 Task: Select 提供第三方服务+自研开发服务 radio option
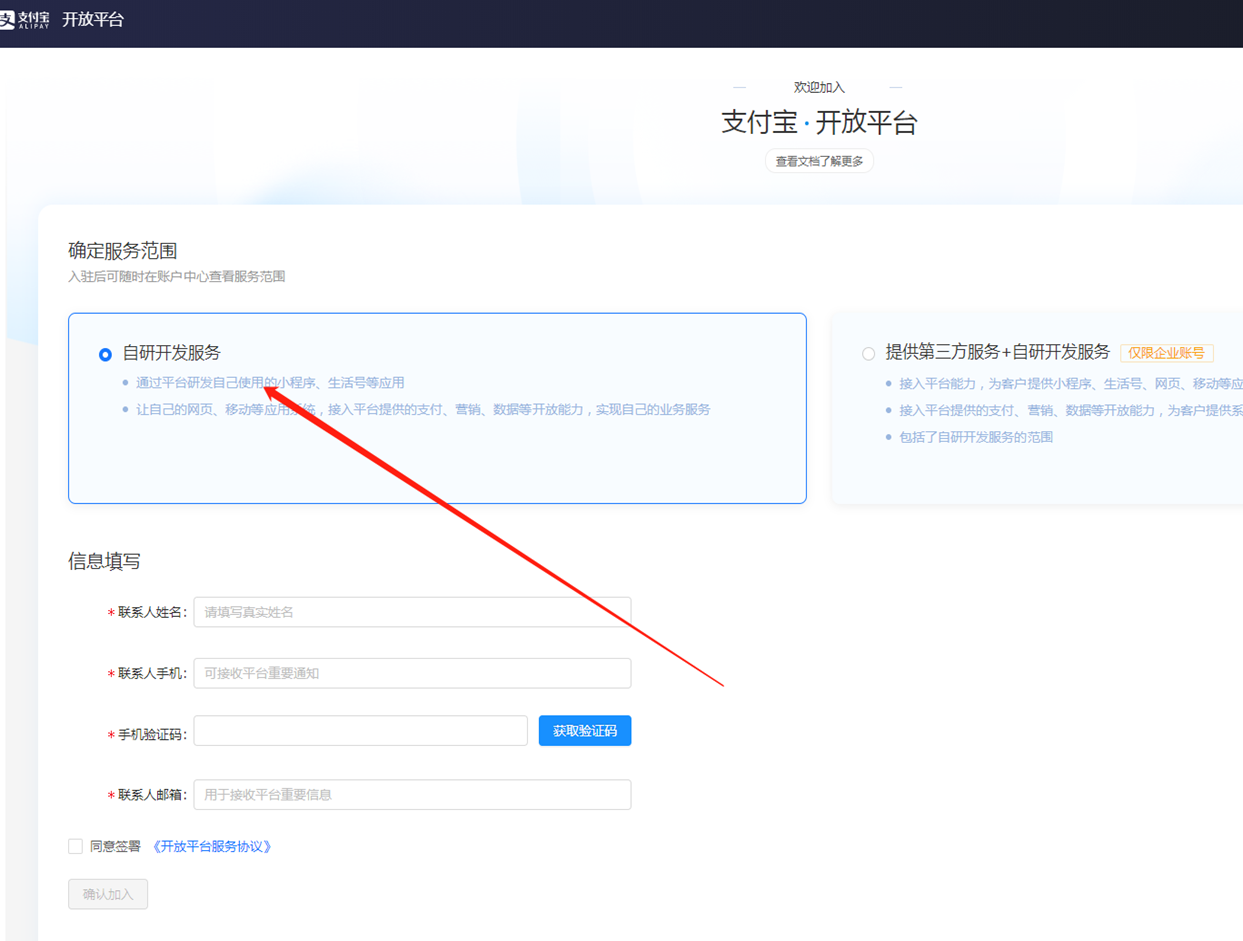[x=868, y=354]
